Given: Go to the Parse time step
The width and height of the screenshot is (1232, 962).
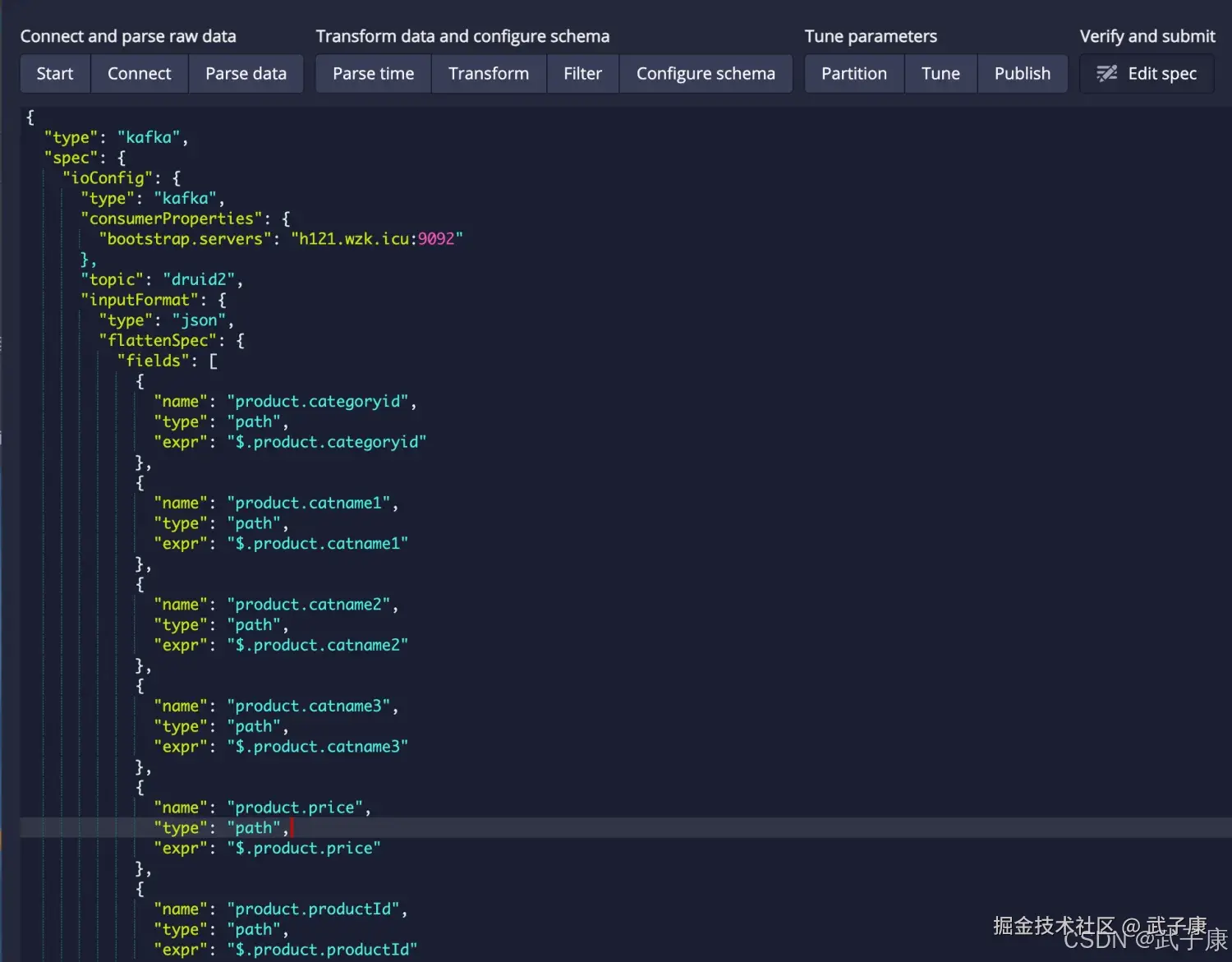Looking at the screenshot, I should coord(372,73).
